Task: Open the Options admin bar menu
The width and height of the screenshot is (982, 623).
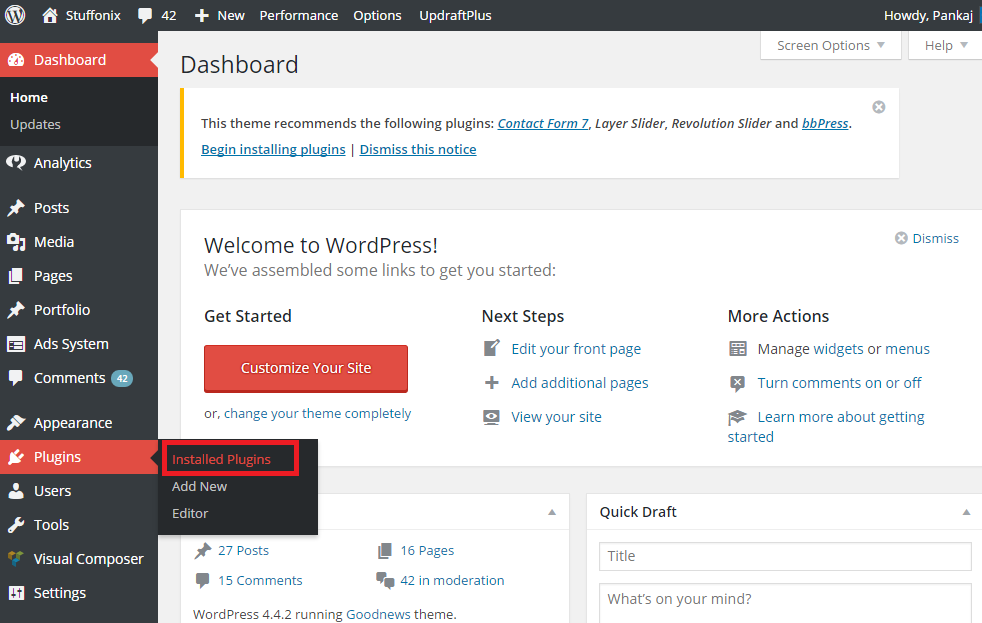Action: pyautogui.click(x=377, y=16)
